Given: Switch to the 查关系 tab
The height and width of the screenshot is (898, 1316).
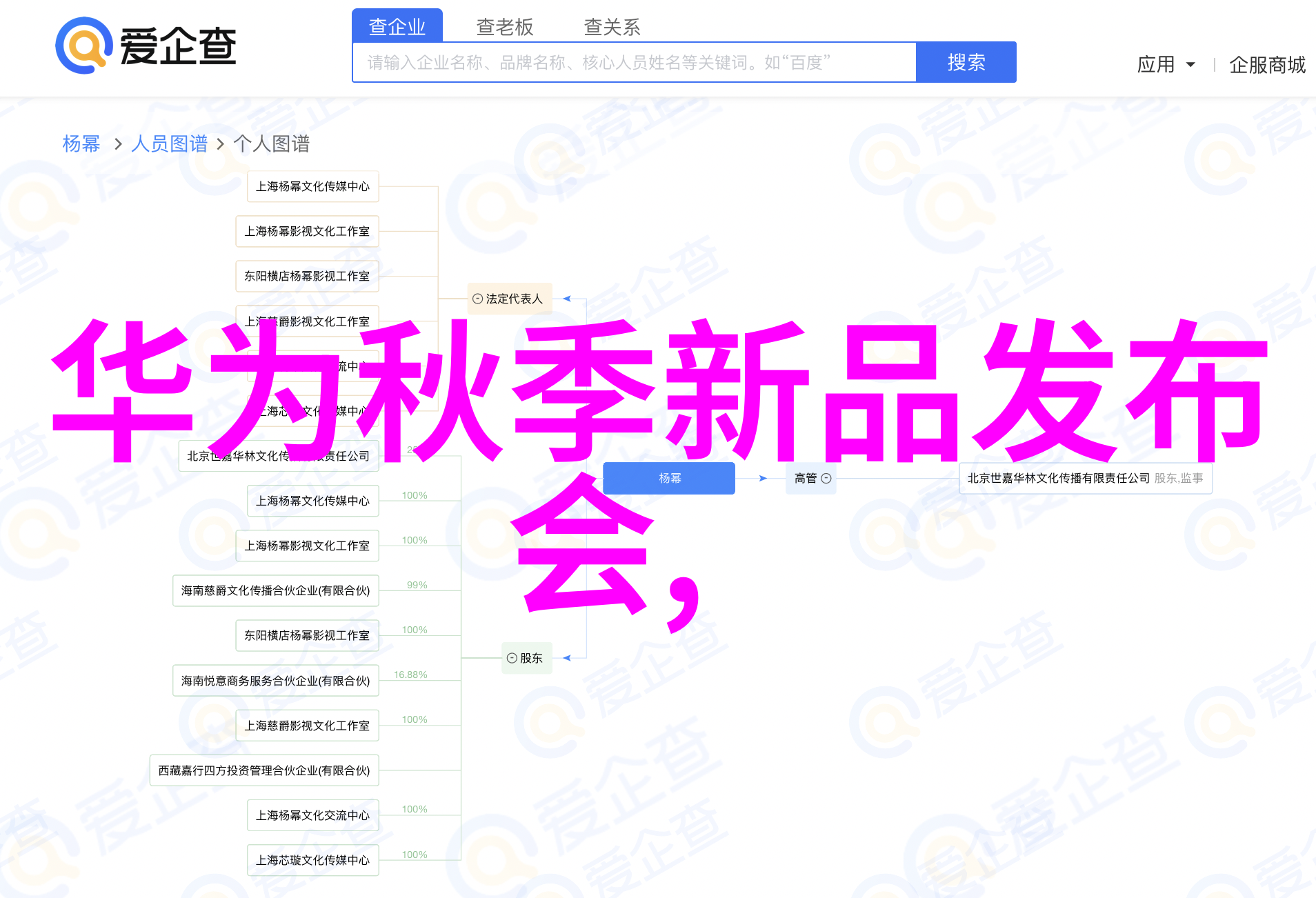Looking at the screenshot, I should [612, 26].
